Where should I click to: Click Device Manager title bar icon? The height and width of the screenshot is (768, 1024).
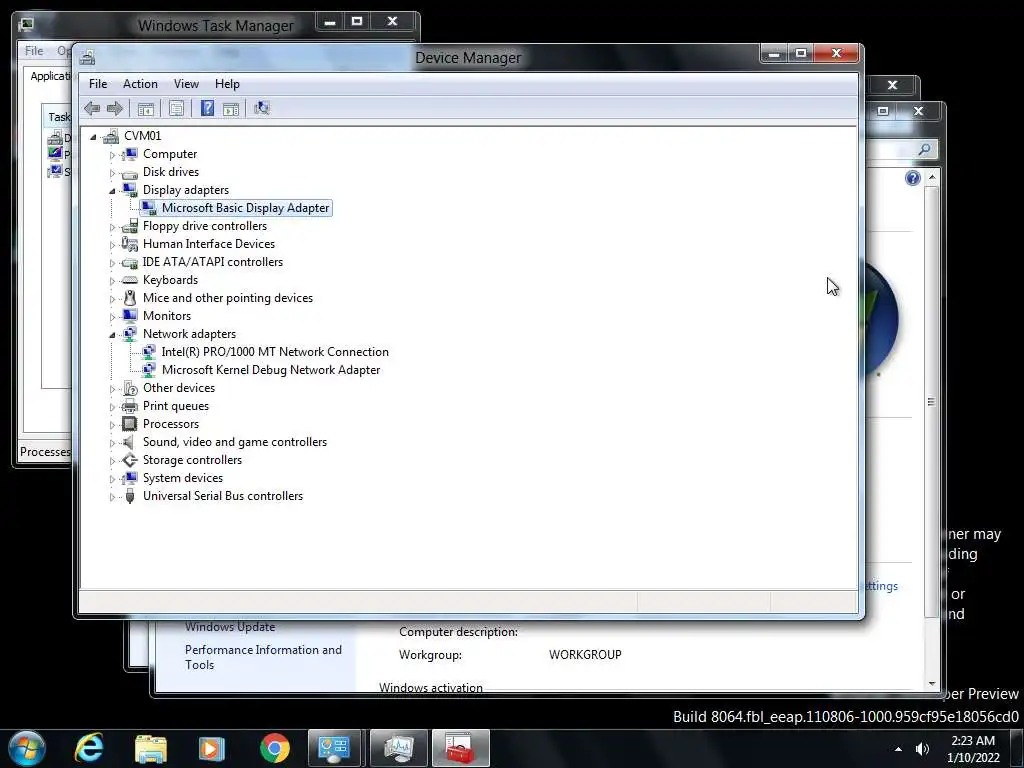88,57
